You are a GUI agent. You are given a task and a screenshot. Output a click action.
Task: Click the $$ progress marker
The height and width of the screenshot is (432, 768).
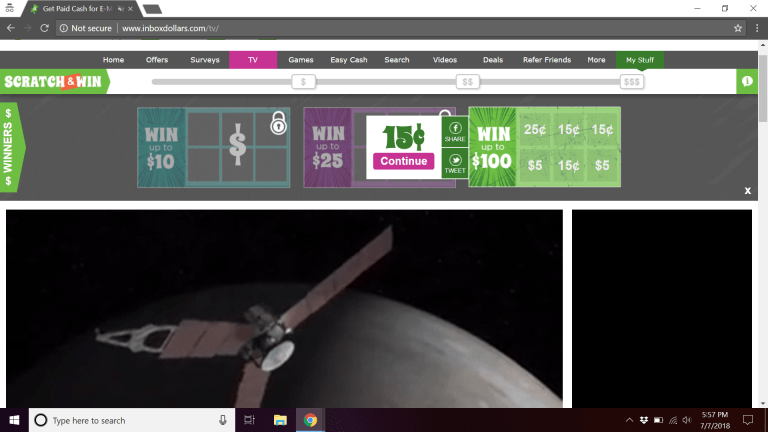[x=467, y=82]
